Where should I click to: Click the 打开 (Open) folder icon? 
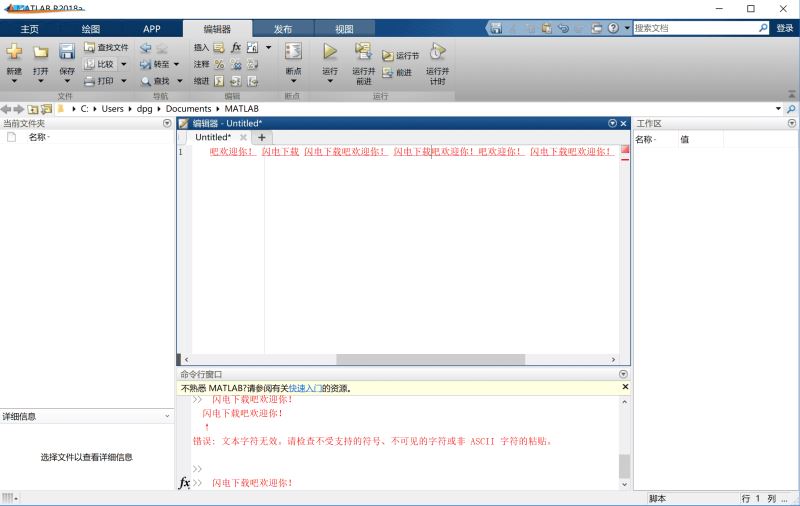pos(41,51)
